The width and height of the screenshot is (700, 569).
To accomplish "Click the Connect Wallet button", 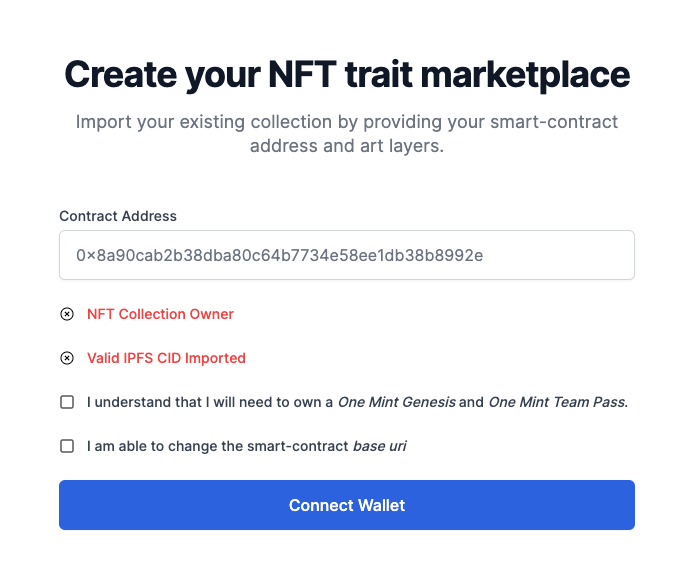I will [347, 505].
